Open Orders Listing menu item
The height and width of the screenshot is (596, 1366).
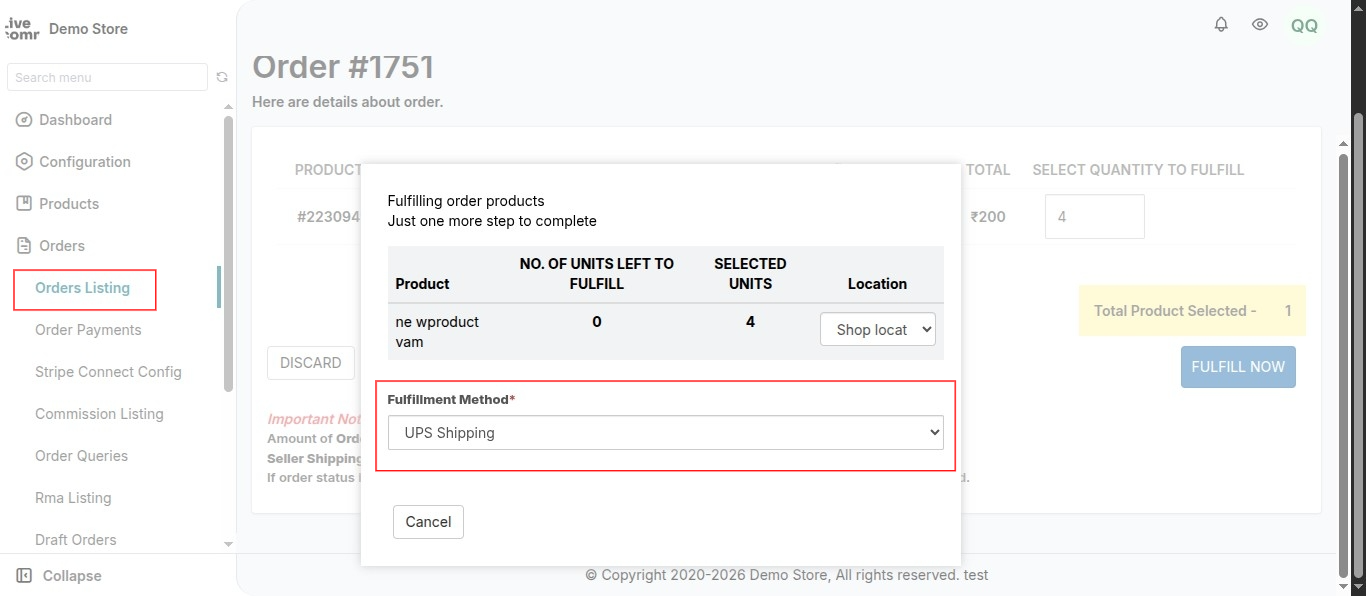83,288
